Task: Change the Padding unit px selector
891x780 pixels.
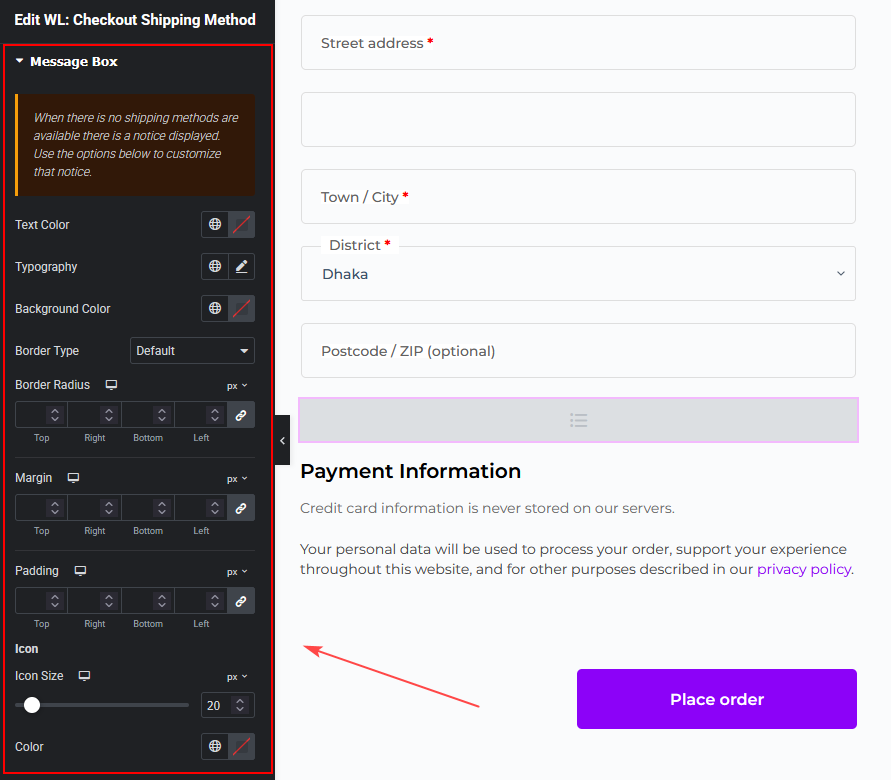Action: [237, 572]
